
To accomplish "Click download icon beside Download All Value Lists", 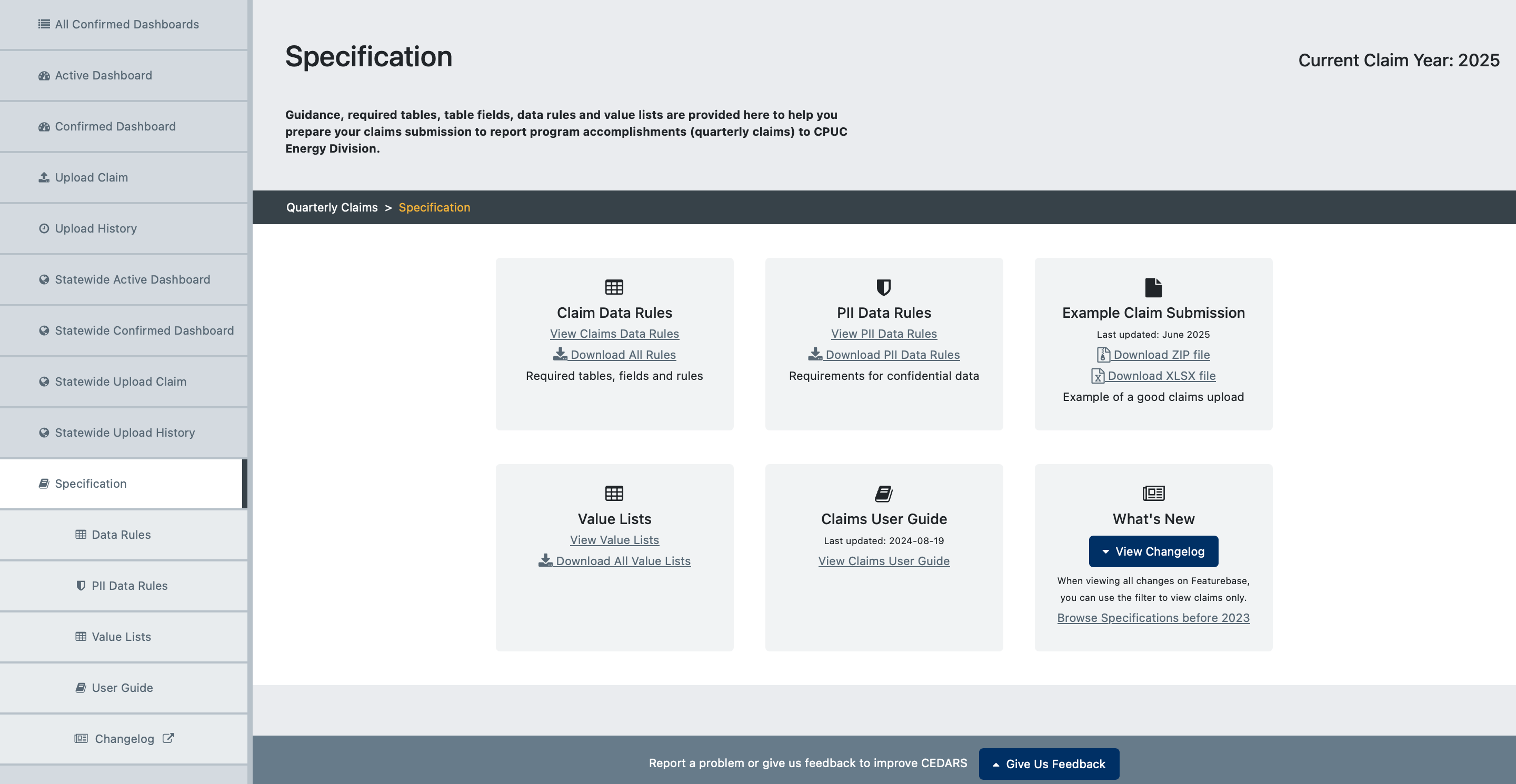I will (x=545, y=560).
